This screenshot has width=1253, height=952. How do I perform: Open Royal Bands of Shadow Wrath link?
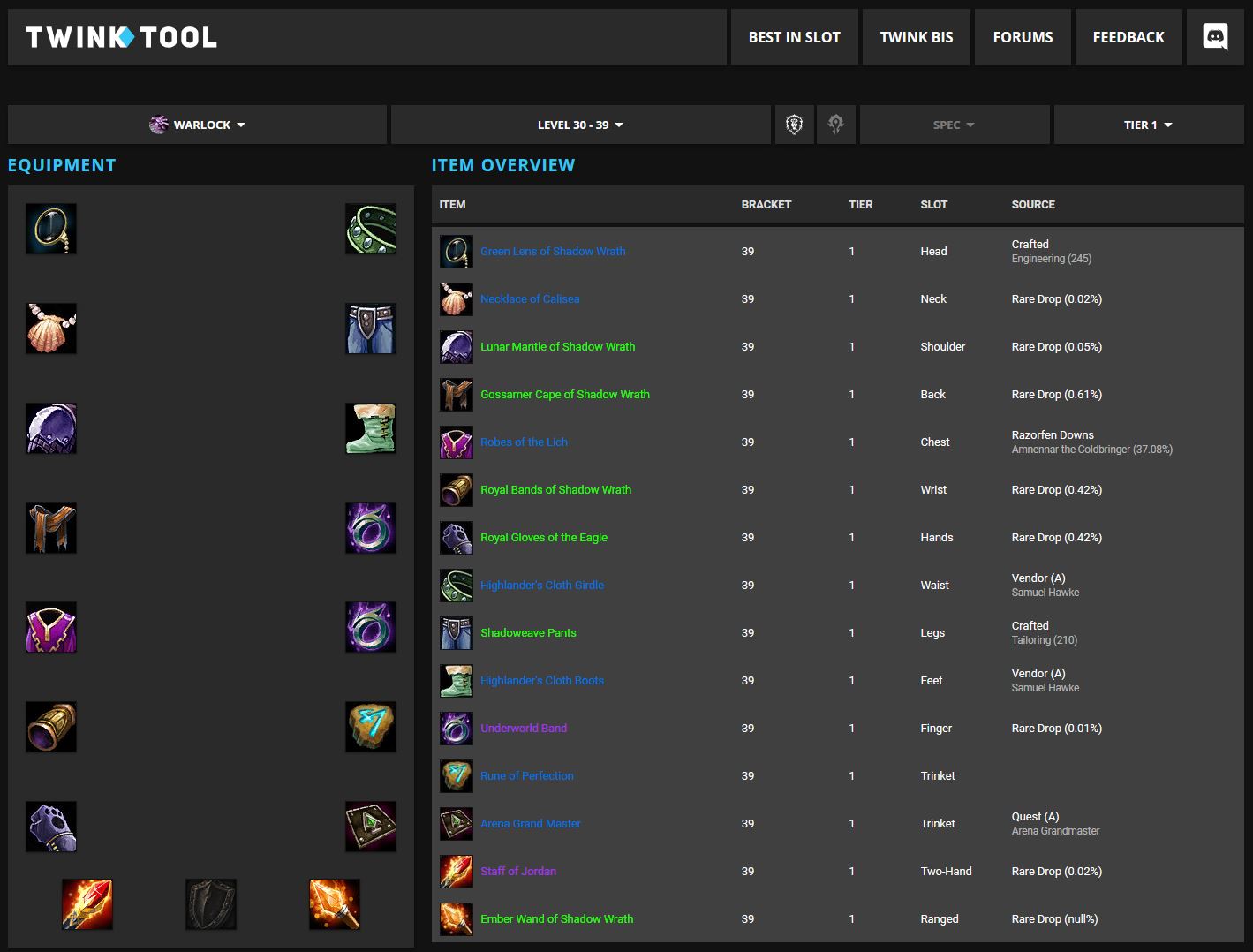(556, 490)
